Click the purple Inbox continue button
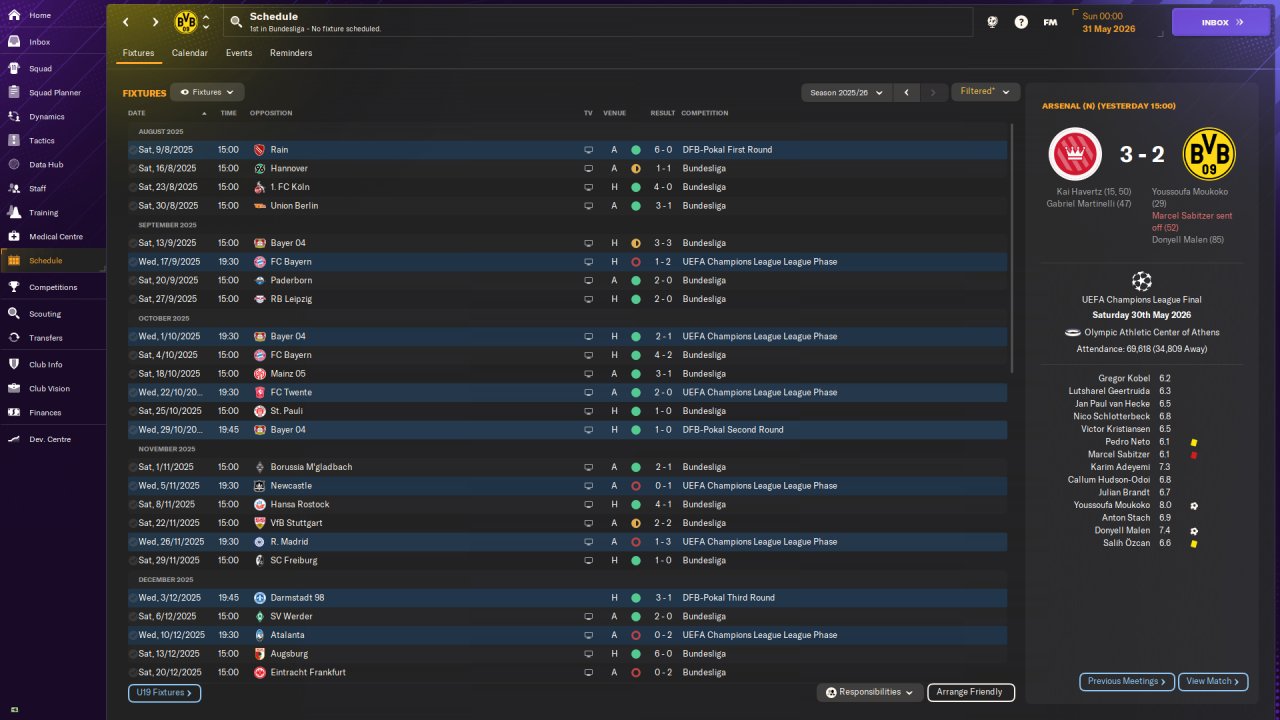 pos(1221,22)
